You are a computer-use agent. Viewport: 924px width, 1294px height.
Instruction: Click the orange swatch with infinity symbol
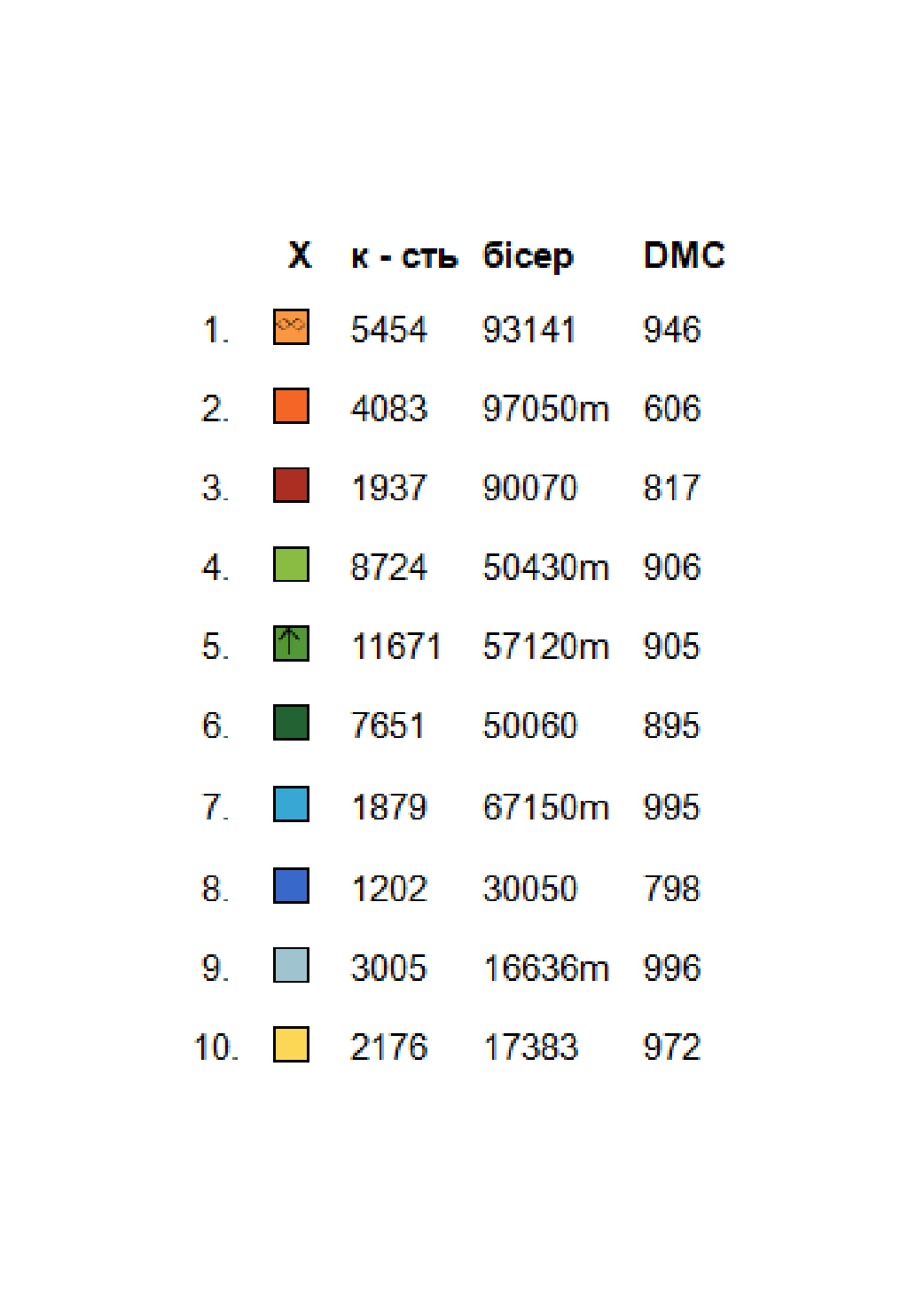coord(291,326)
